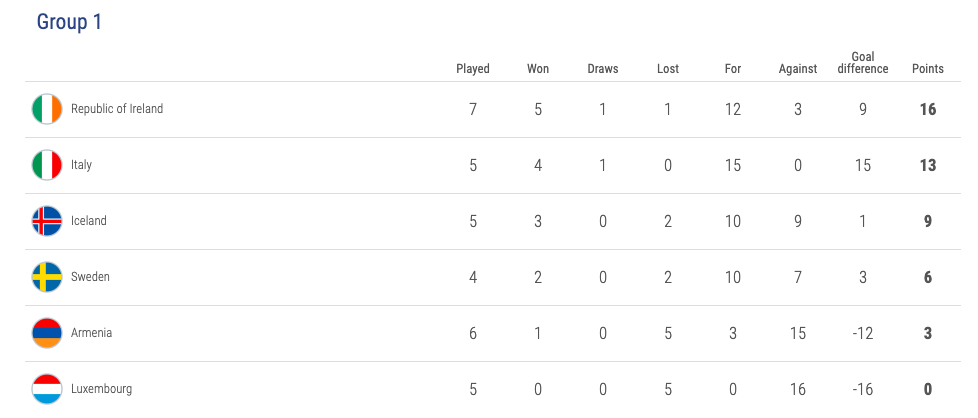978x418 pixels.
Task: Open the Republic of Ireland team link
Action: click(117, 109)
